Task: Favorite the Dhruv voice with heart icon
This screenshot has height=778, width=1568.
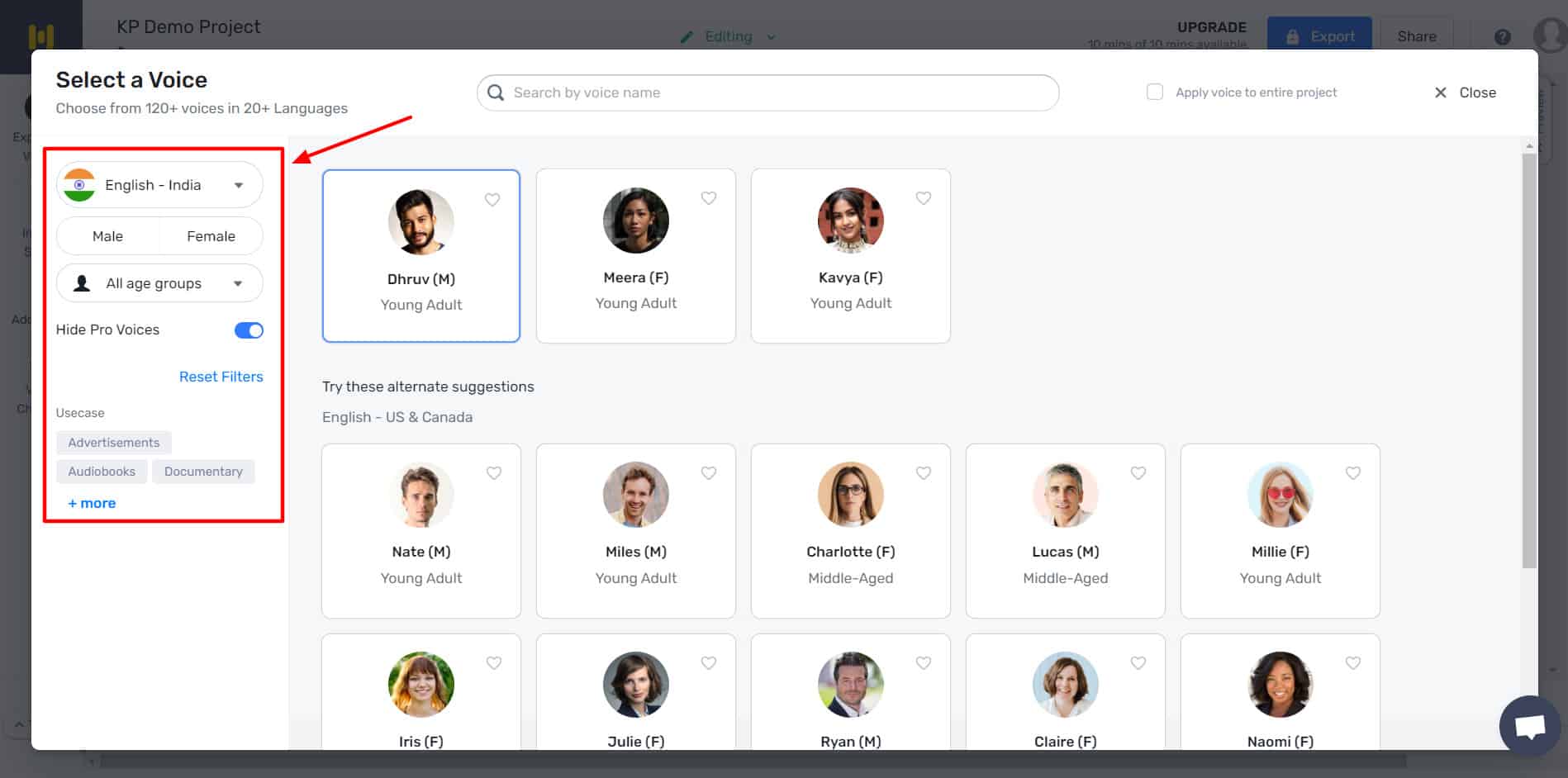Action: click(492, 200)
